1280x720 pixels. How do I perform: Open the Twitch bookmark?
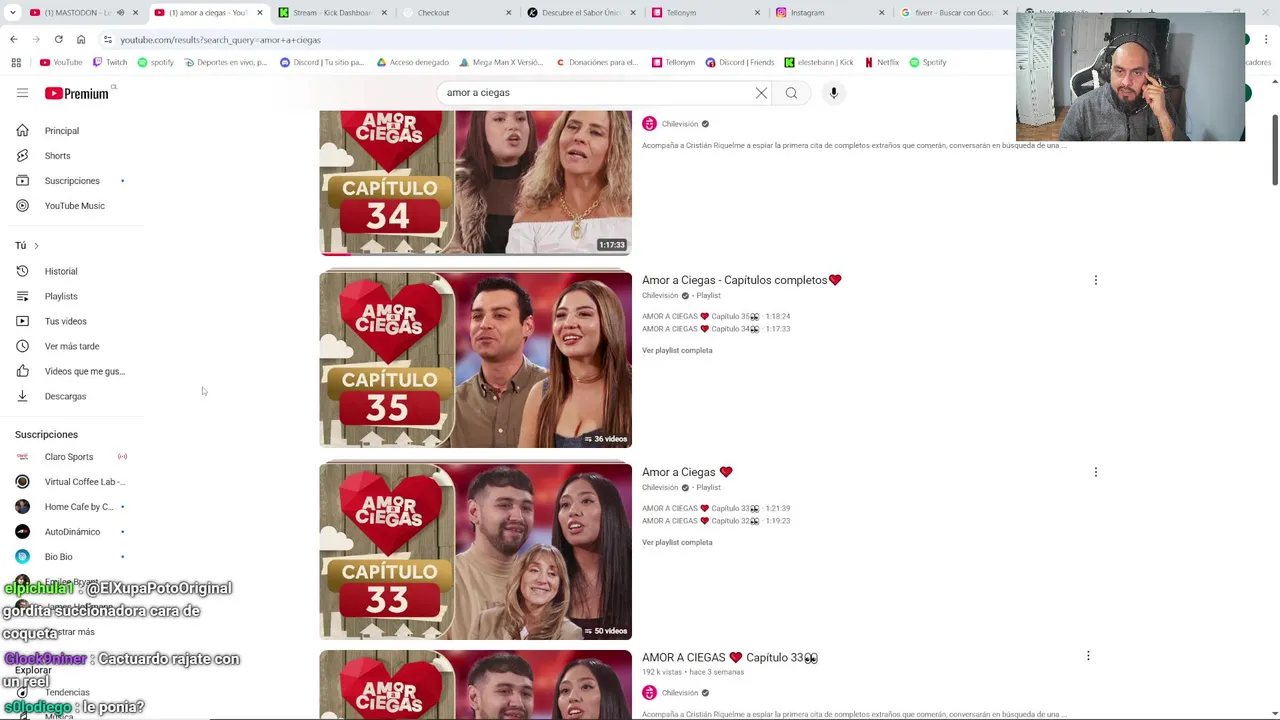click(110, 62)
